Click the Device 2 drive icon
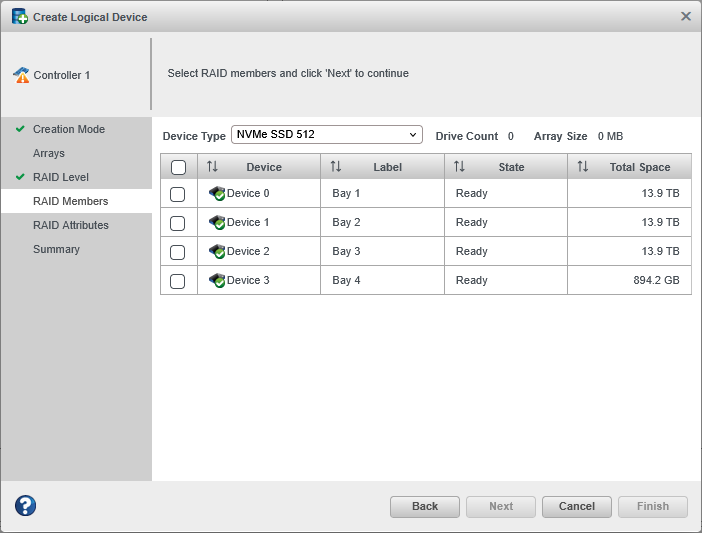The width and height of the screenshot is (702, 533). 216,252
